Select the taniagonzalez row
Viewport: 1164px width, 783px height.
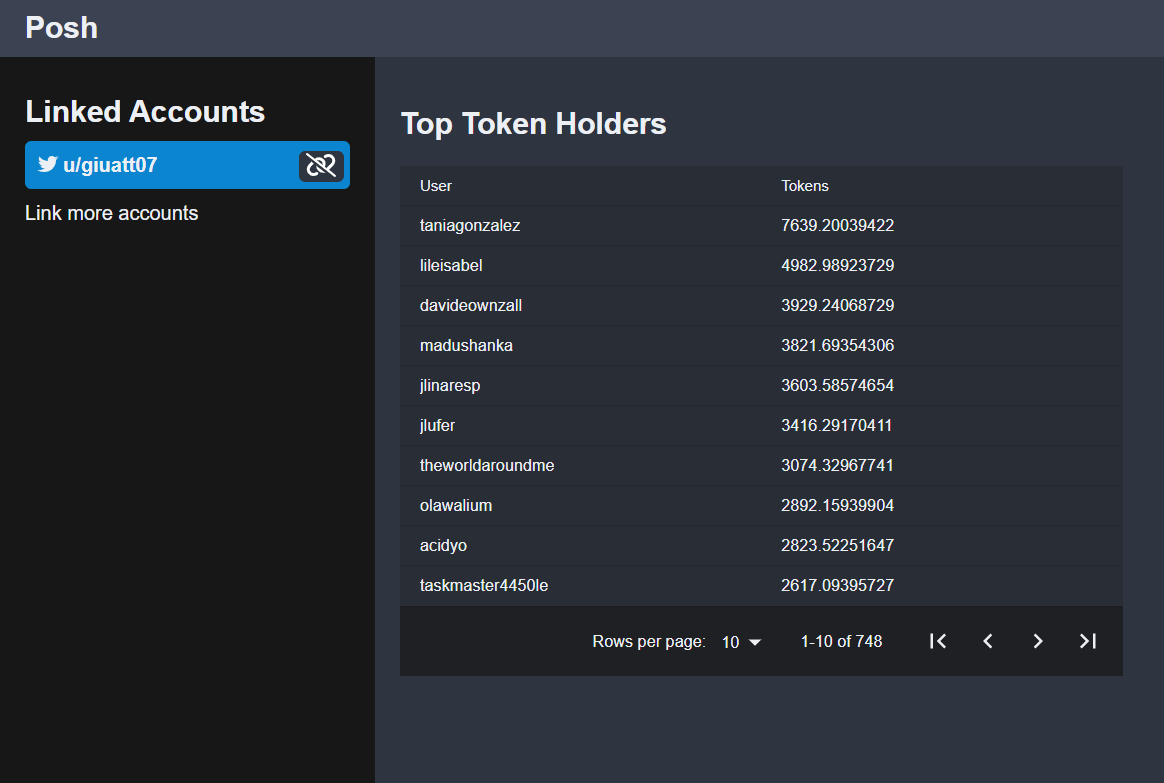[x=761, y=226]
